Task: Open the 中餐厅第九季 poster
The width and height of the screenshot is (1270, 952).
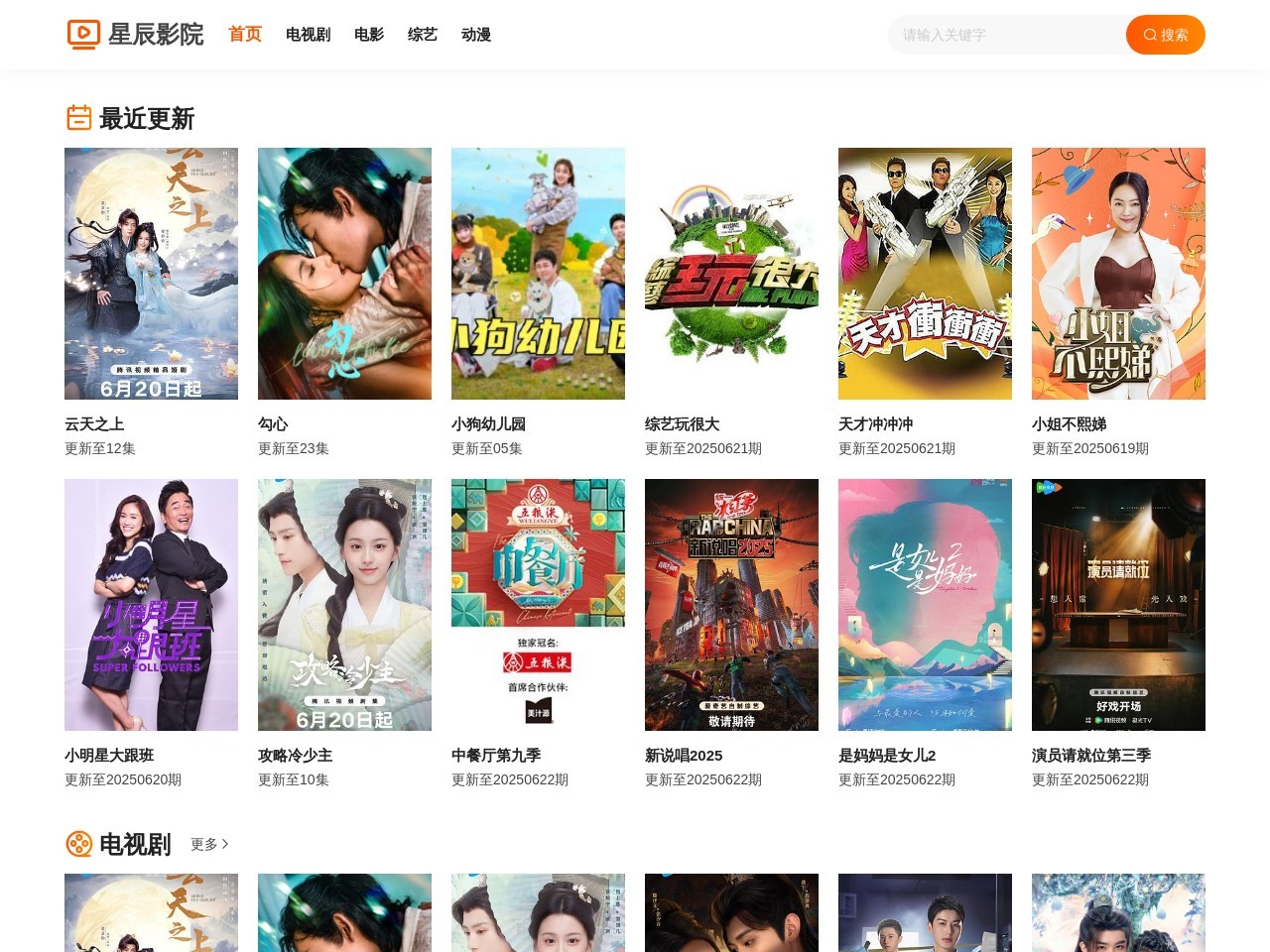Action: pyautogui.click(x=538, y=605)
